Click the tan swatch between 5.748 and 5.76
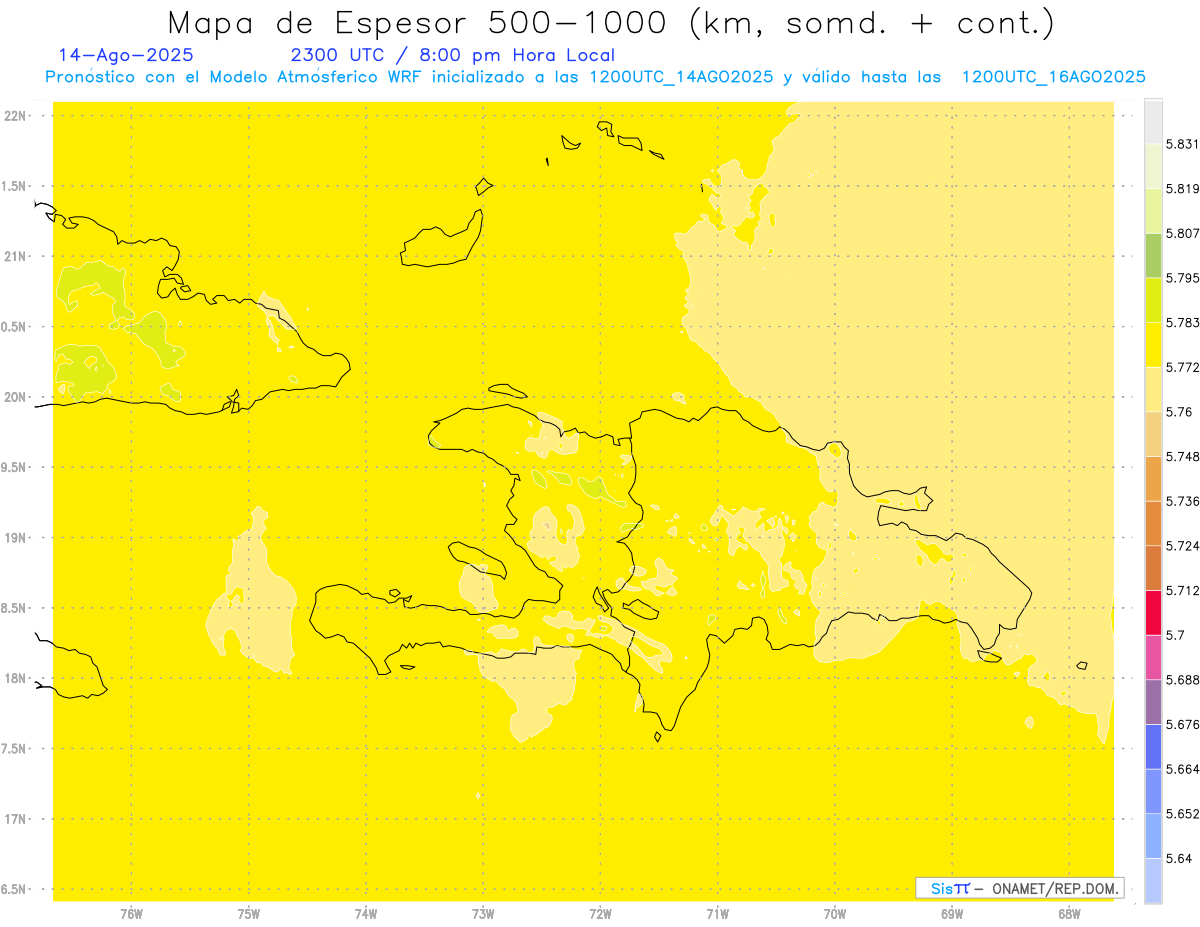 (1153, 434)
